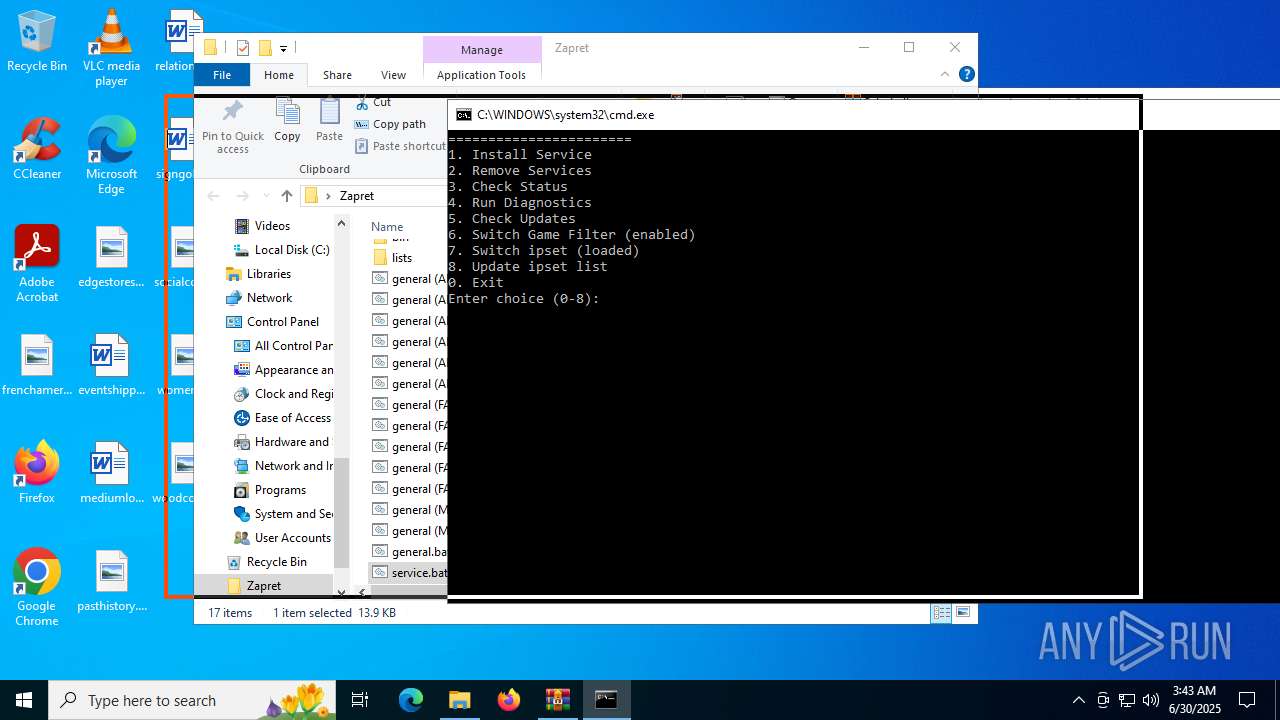The width and height of the screenshot is (1280, 720).
Task: Show hidden system tray icons chevron
Action: (1078, 700)
